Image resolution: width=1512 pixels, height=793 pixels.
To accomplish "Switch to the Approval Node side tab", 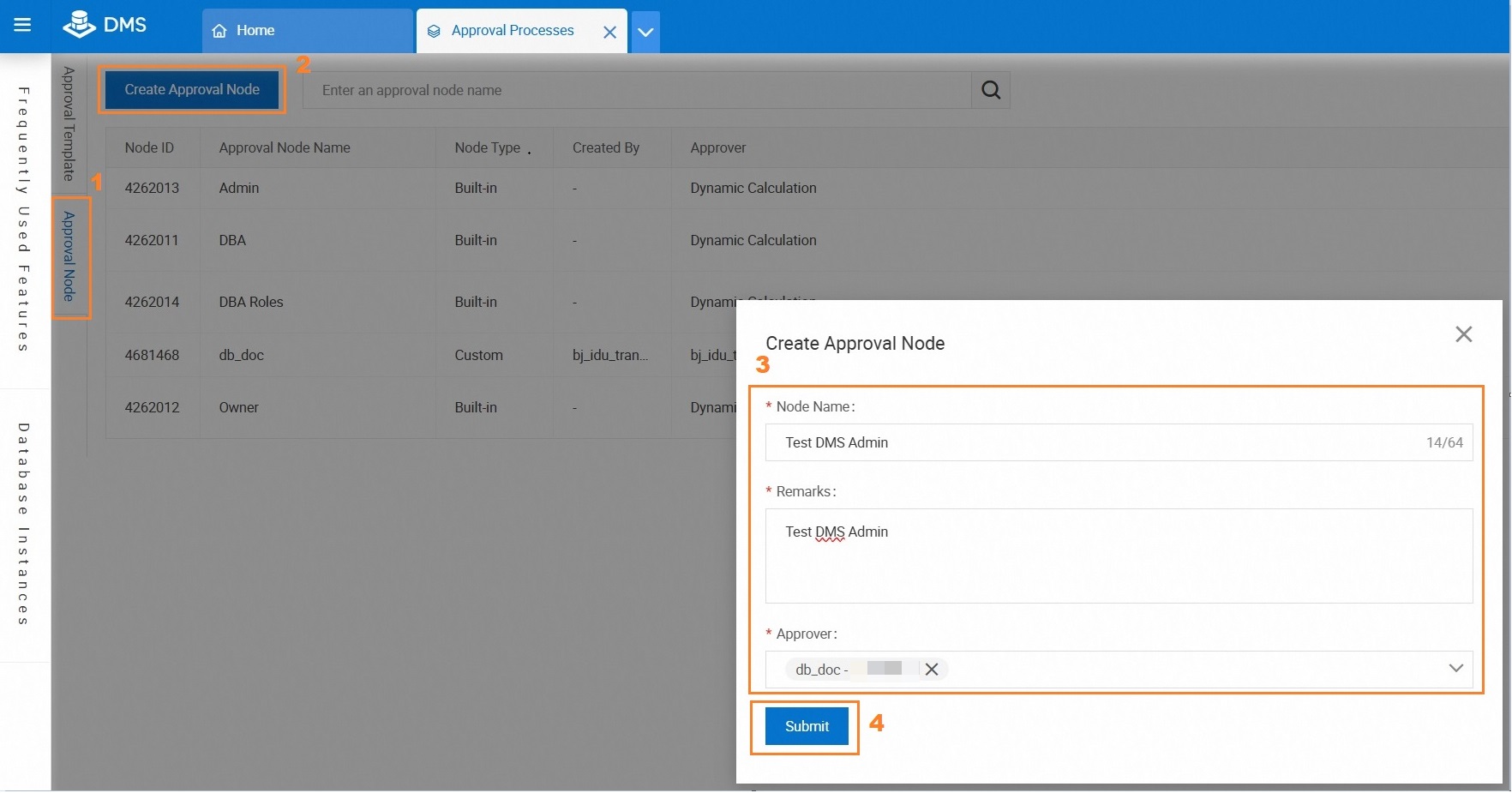I will [69, 256].
